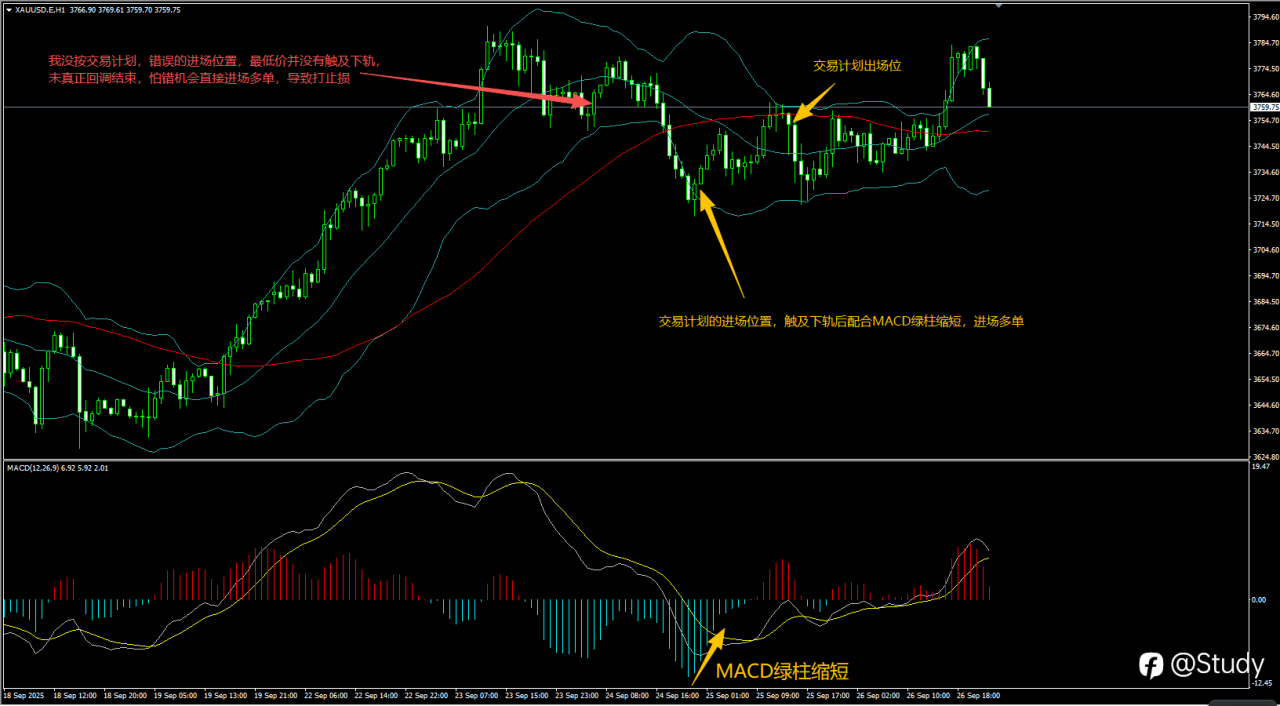Image resolution: width=1280 pixels, height=706 pixels.
Task: Click the MACD 0.00 level on right scale
Action: (x=1258, y=599)
